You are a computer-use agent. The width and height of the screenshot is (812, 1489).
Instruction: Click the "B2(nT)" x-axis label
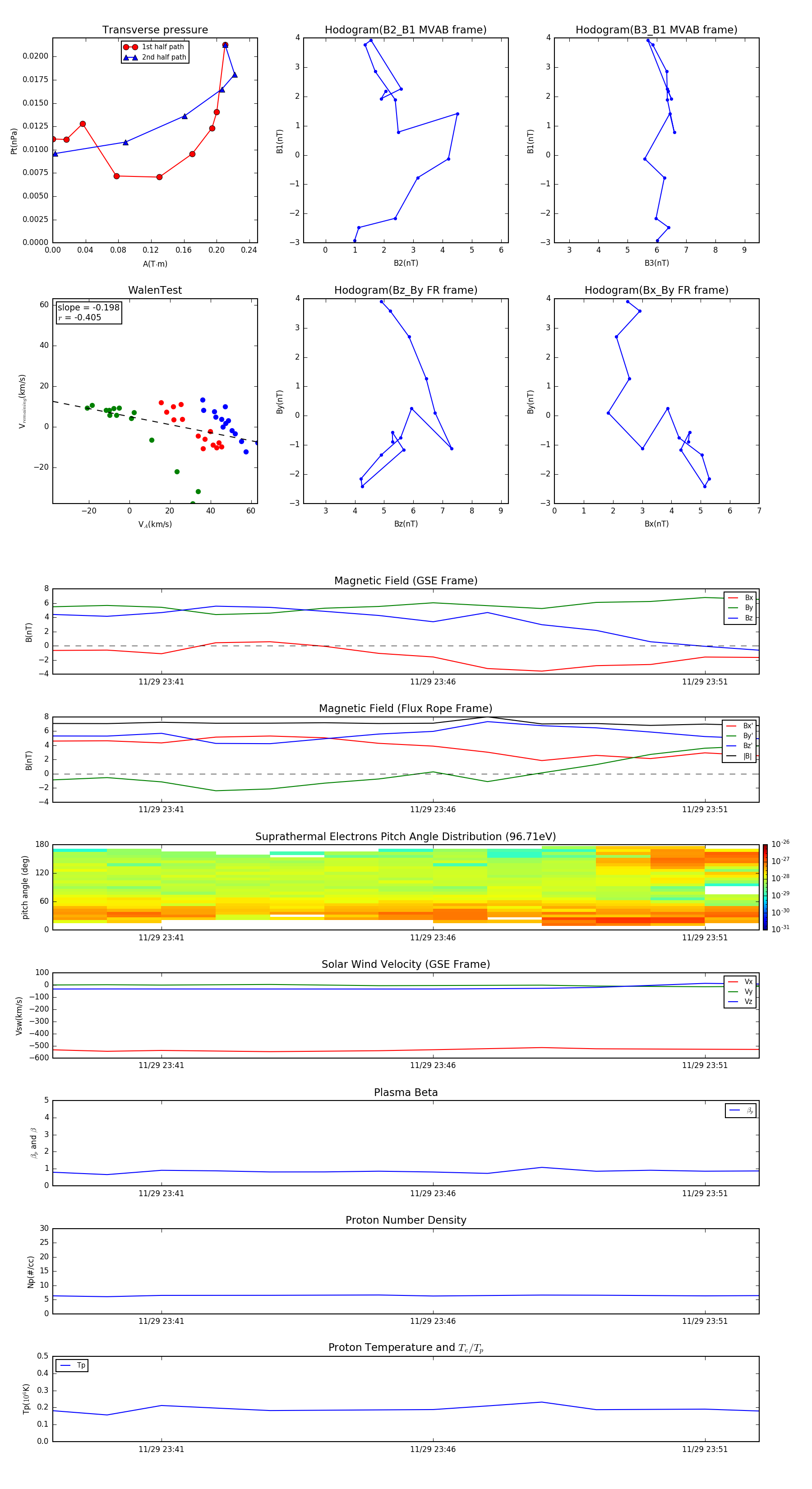tap(406, 263)
